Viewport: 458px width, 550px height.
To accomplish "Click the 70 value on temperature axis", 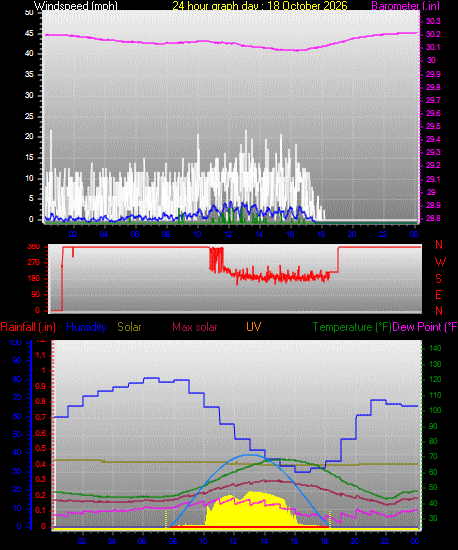I will [433, 456].
